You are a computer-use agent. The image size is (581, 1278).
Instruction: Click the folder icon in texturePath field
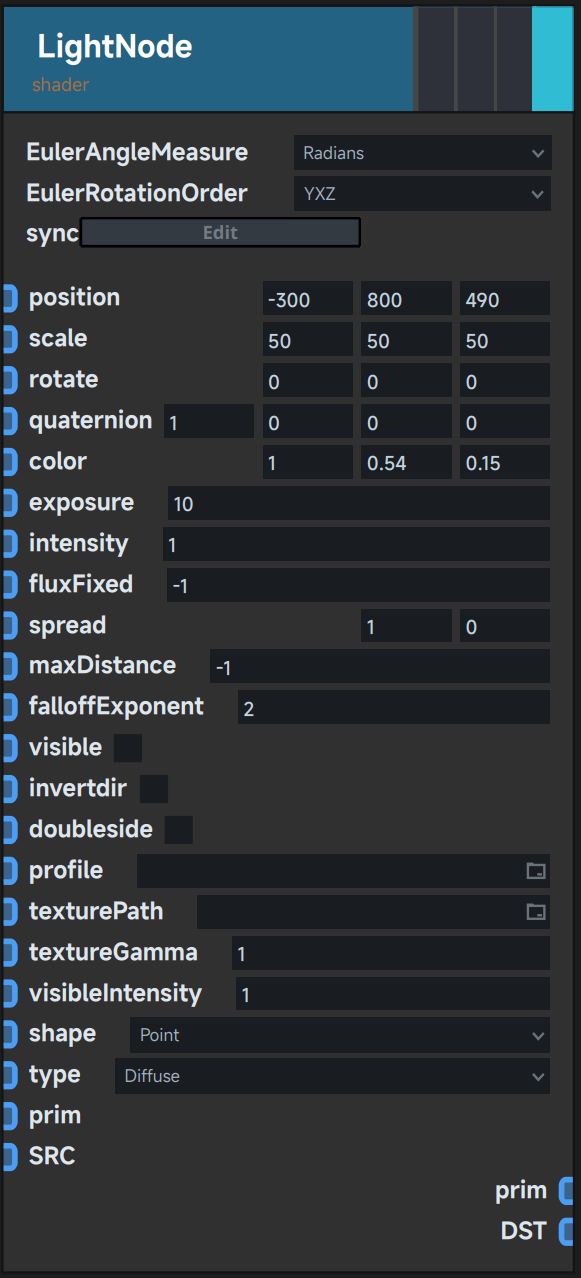[x=537, y=912]
